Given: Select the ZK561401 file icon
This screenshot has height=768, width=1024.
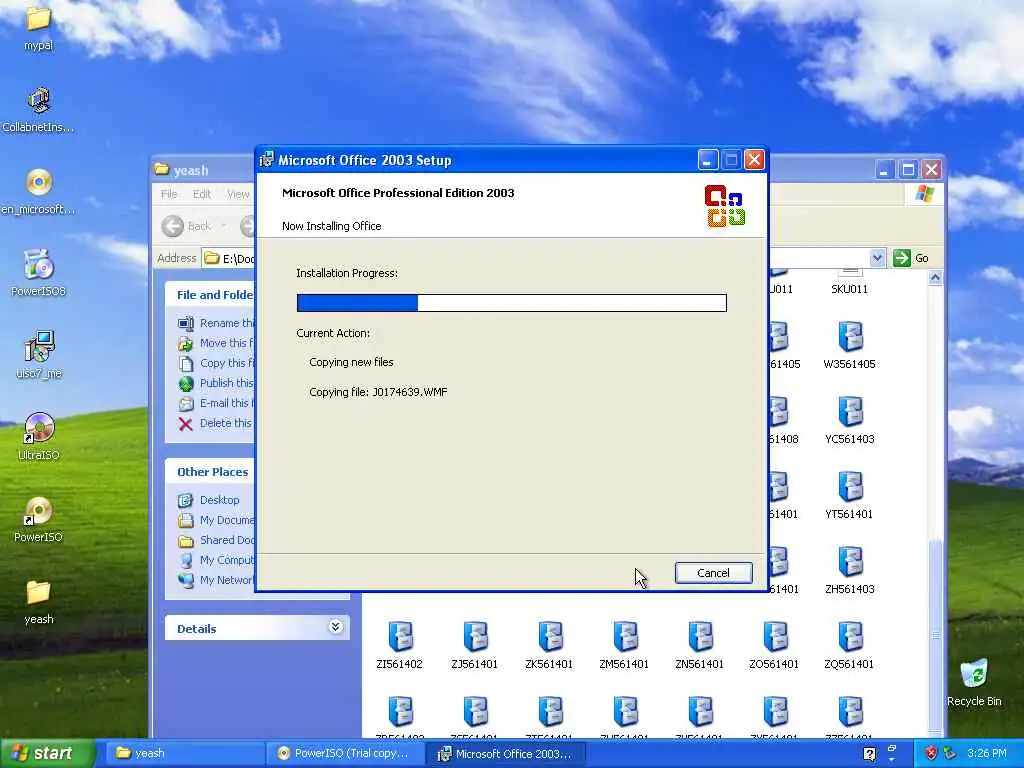Looking at the screenshot, I should (x=549, y=646).
